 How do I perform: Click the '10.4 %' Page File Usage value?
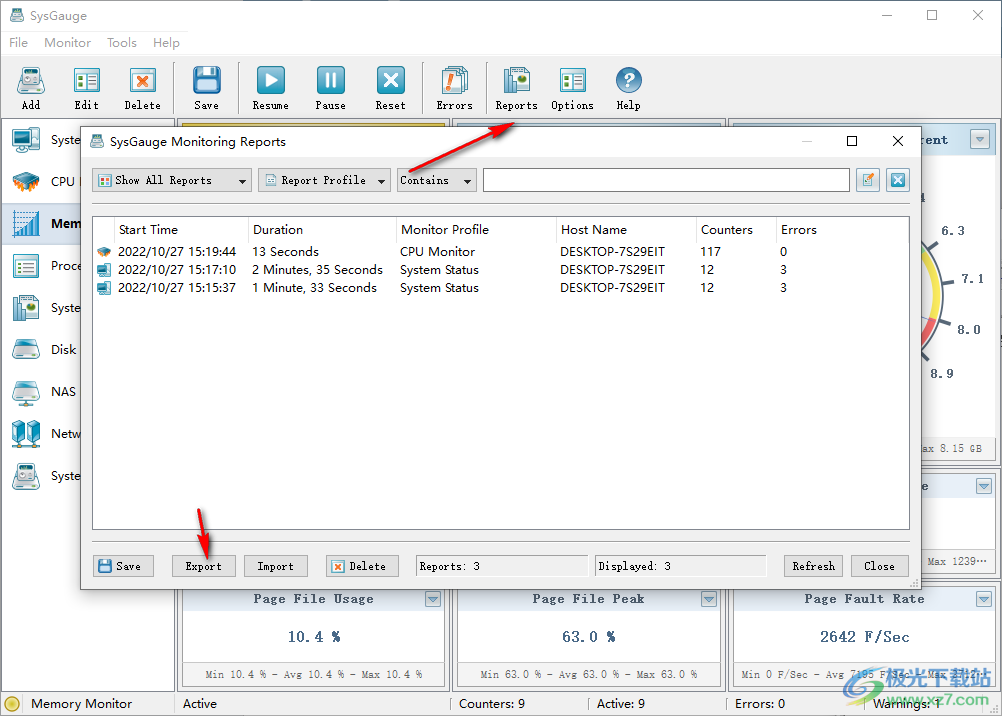pyautogui.click(x=314, y=637)
